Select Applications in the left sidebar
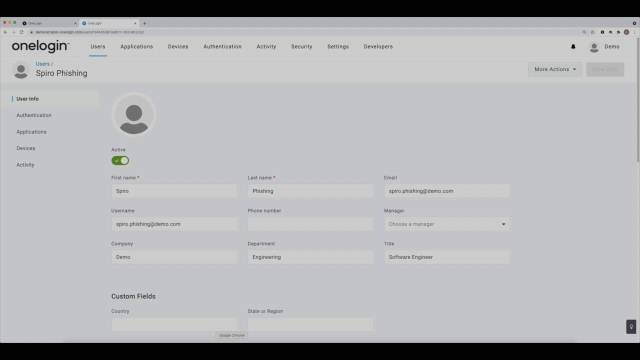The height and width of the screenshot is (360, 640). 31,132
